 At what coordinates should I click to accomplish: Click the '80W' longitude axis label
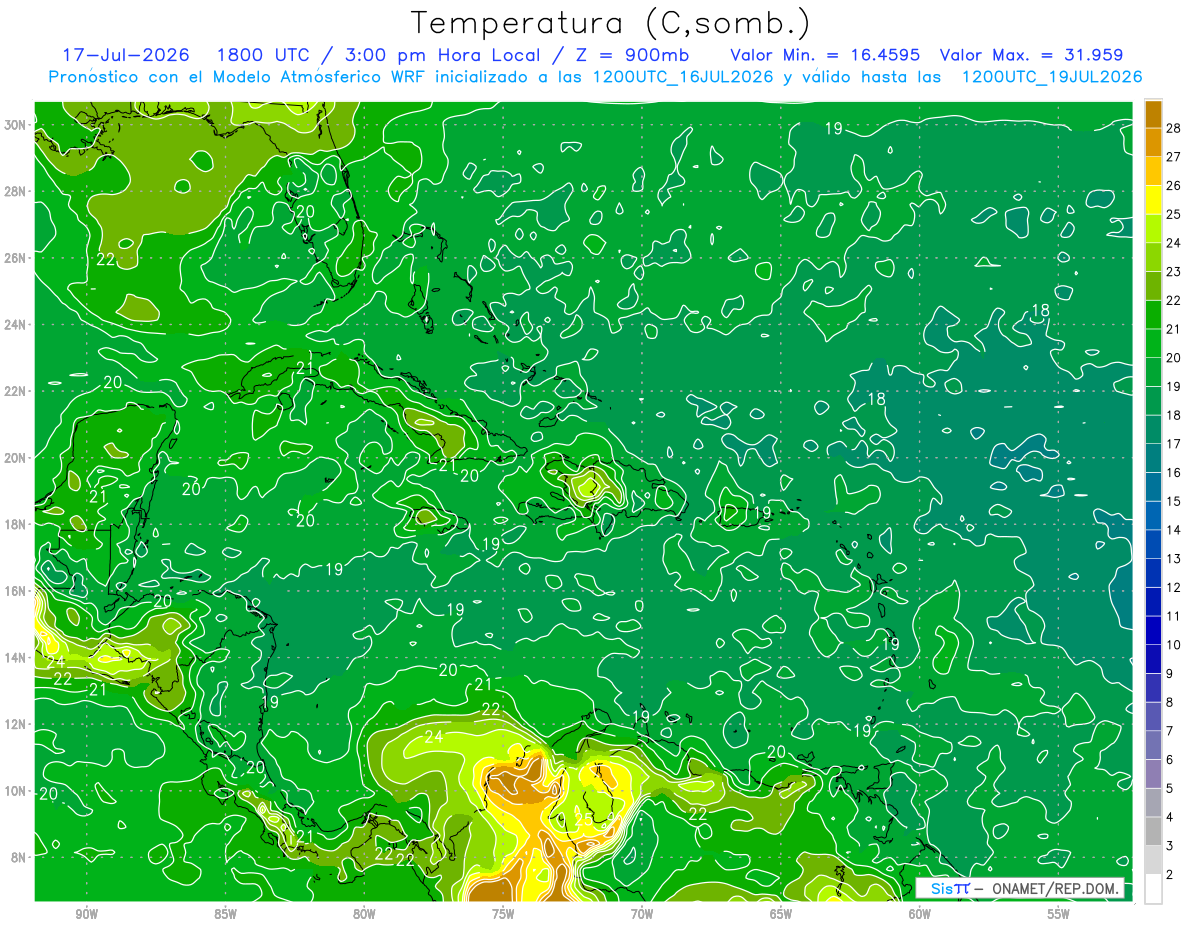364,914
